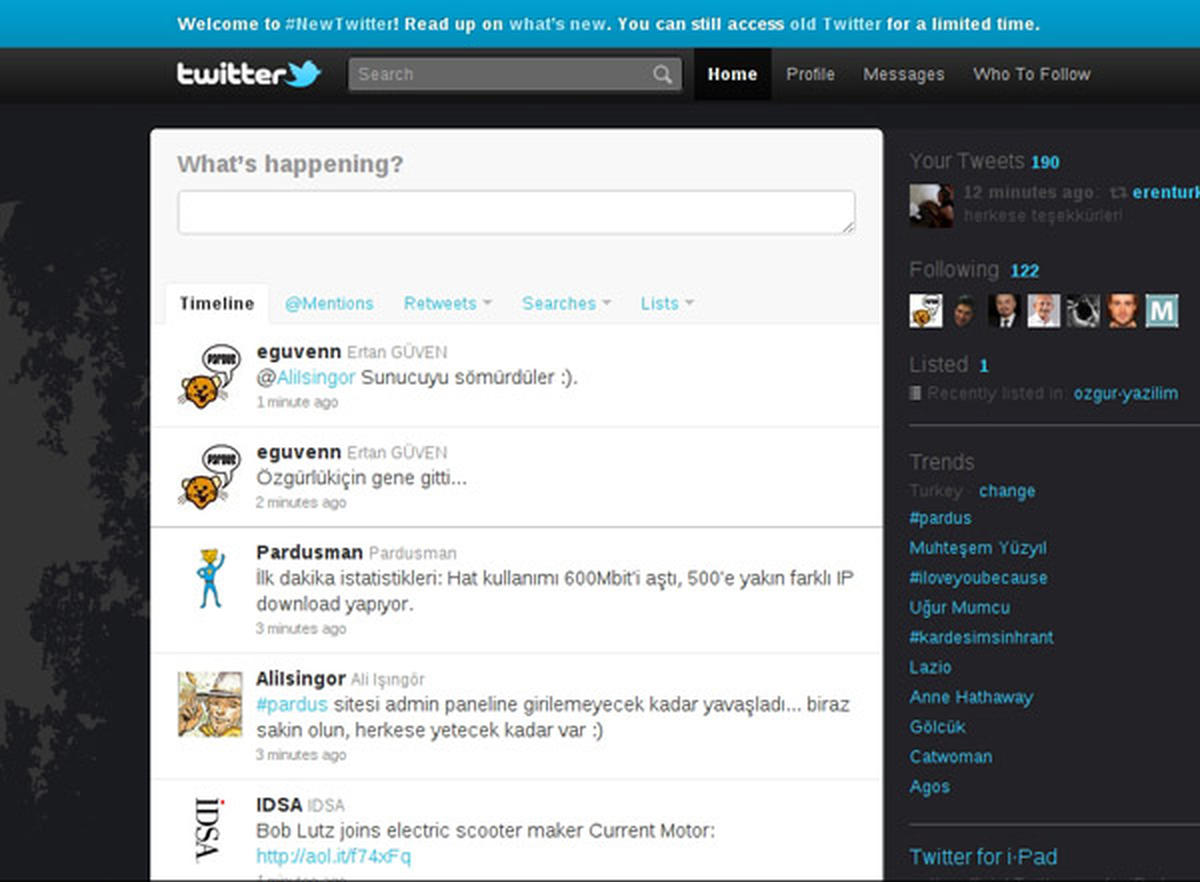Click your profile thumbnail under Your Tweets
Image resolution: width=1200 pixels, height=882 pixels.
(x=931, y=206)
